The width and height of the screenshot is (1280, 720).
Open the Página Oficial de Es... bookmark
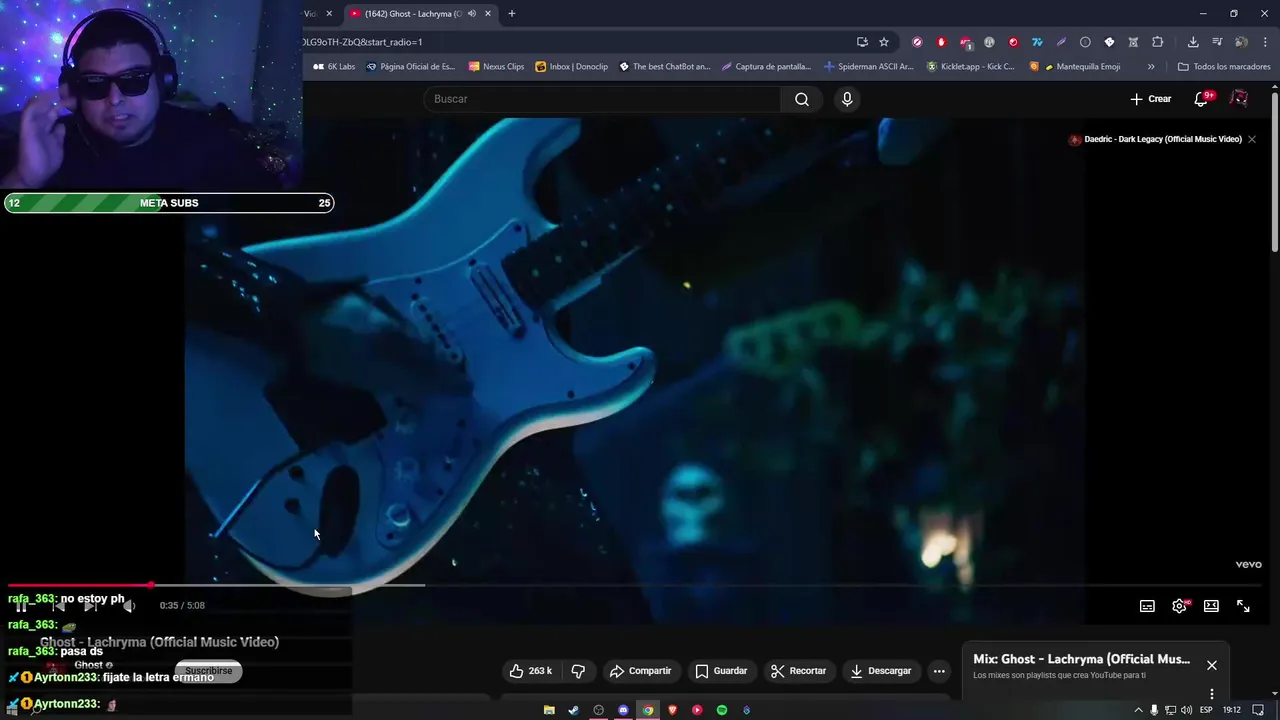point(411,66)
